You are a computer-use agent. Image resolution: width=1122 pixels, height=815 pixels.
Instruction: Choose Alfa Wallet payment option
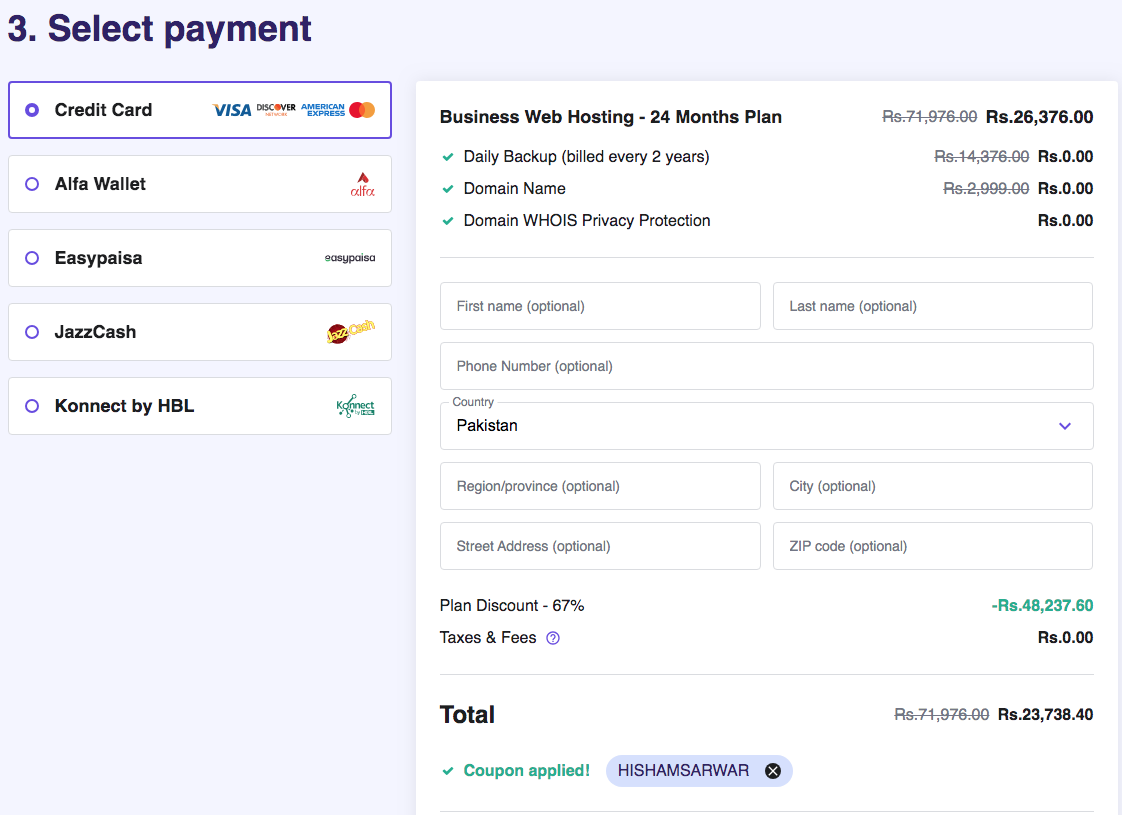[x=32, y=184]
